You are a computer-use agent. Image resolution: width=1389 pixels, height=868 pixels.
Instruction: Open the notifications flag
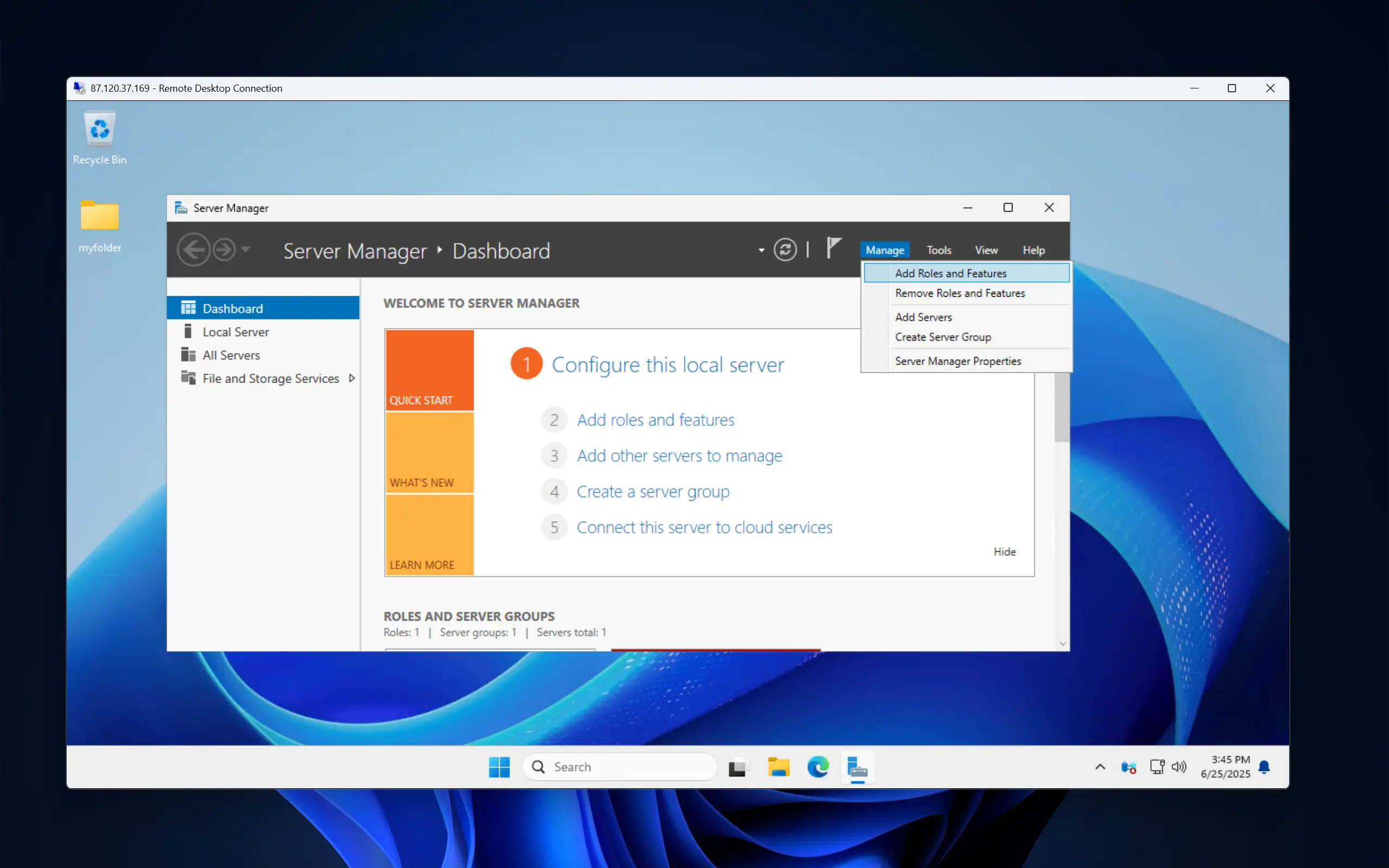pos(833,248)
